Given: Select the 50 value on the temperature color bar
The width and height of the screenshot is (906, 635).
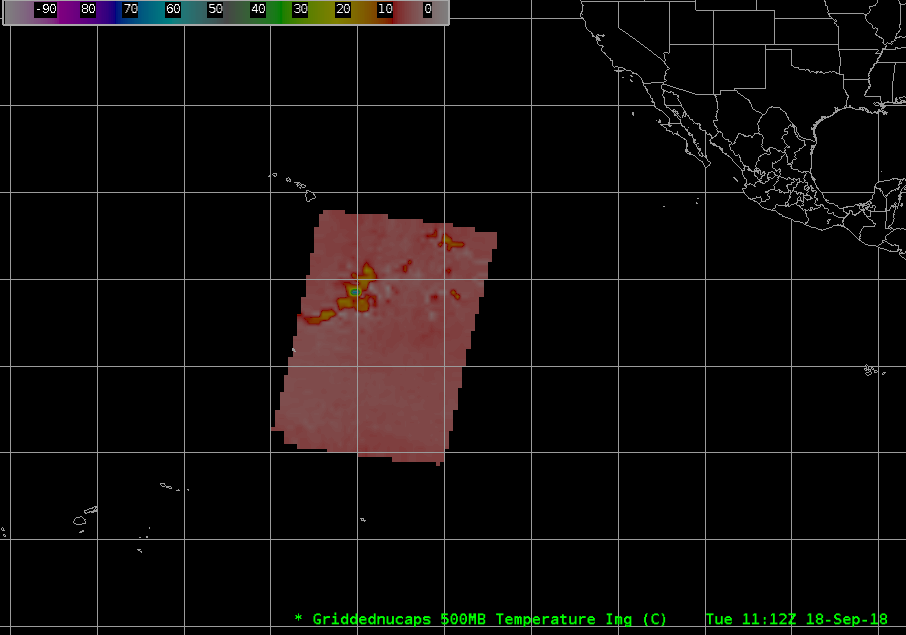Looking at the screenshot, I should pyautogui.click(x=215, y=9).
